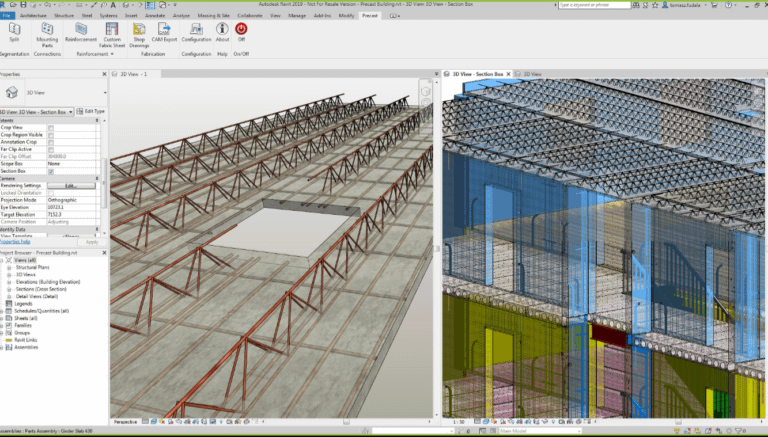Enable the Crop View checkbox
The image size is (768, 437).
click(51, 128)
